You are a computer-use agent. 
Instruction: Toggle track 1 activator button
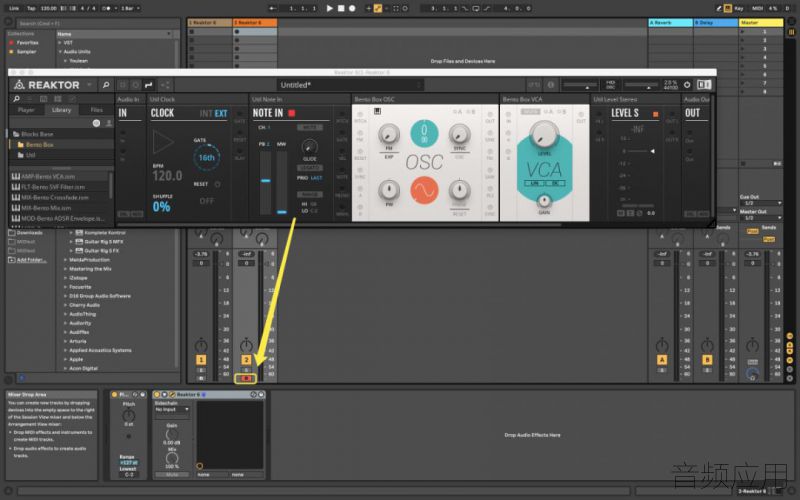201,360
